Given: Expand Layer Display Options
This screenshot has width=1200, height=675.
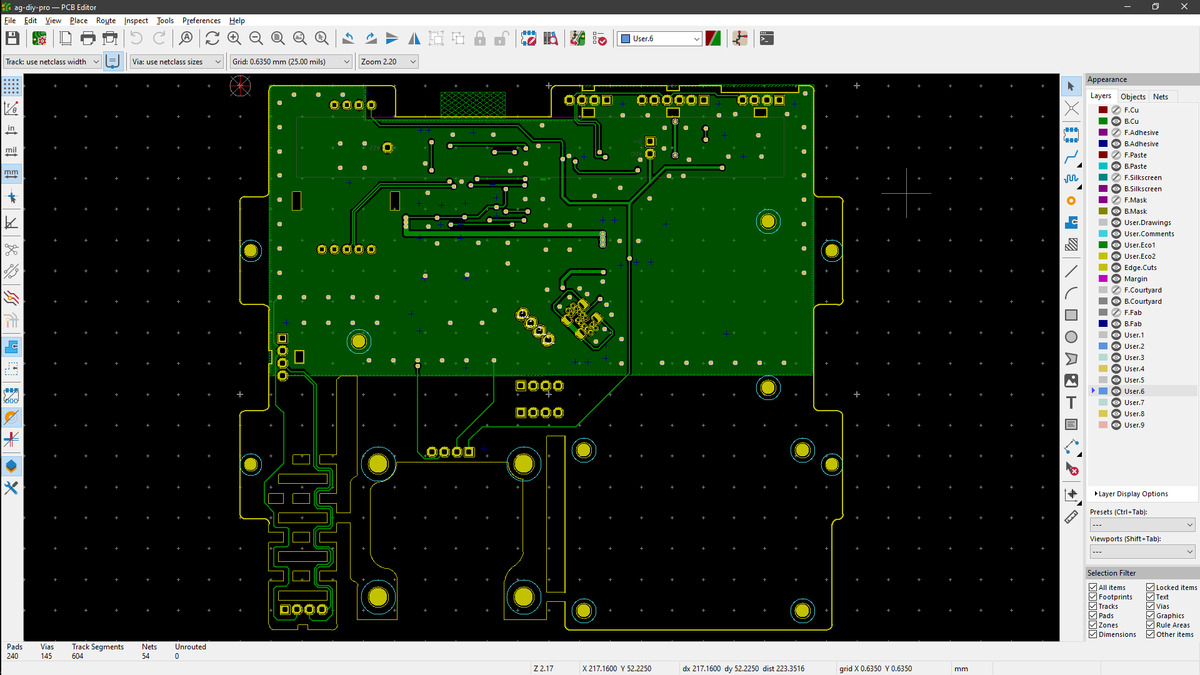Looking at the screenshot, I should tap(1131, 494).
